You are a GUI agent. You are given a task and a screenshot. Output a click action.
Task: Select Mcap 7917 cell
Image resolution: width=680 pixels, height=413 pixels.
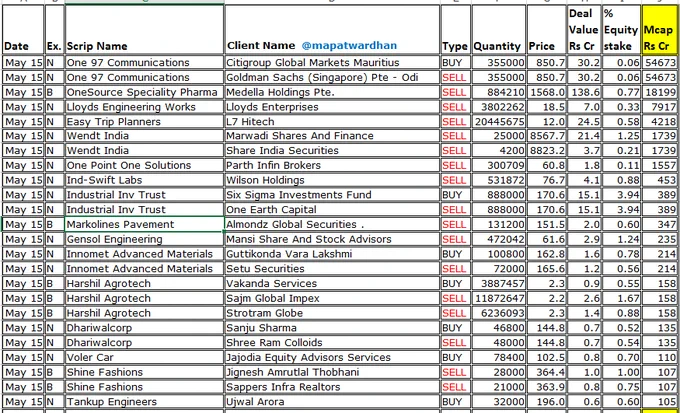coord(659,107)
